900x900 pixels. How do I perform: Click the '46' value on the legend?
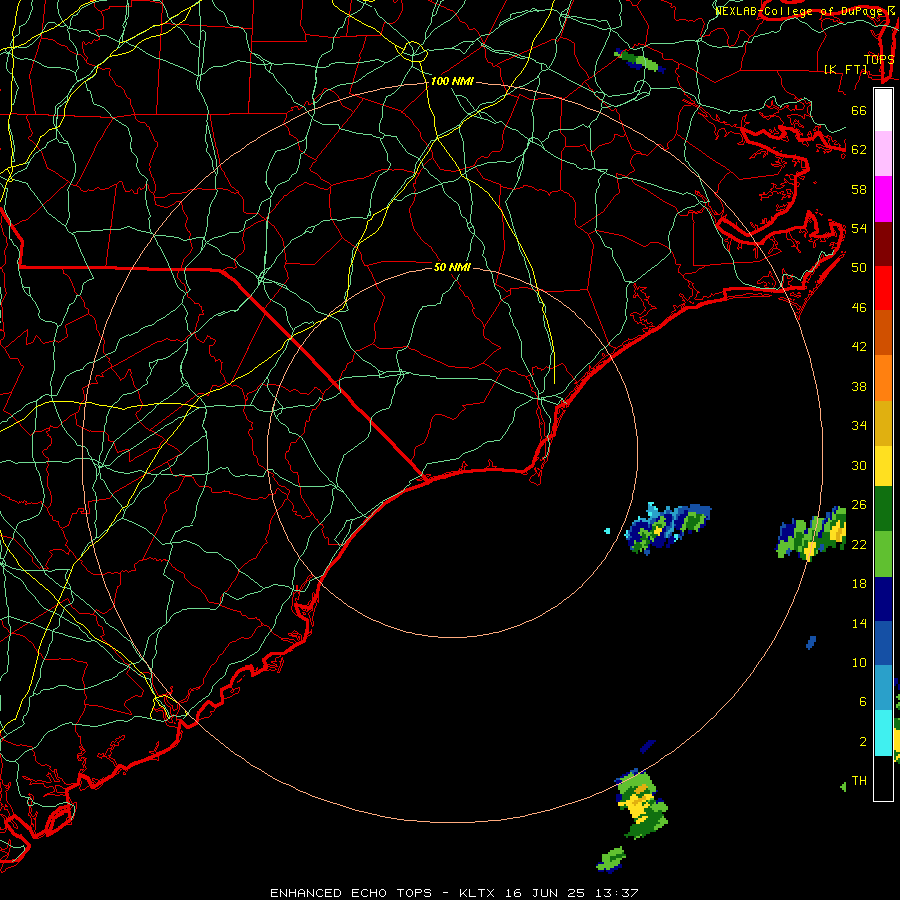click(x=859, y=308)
